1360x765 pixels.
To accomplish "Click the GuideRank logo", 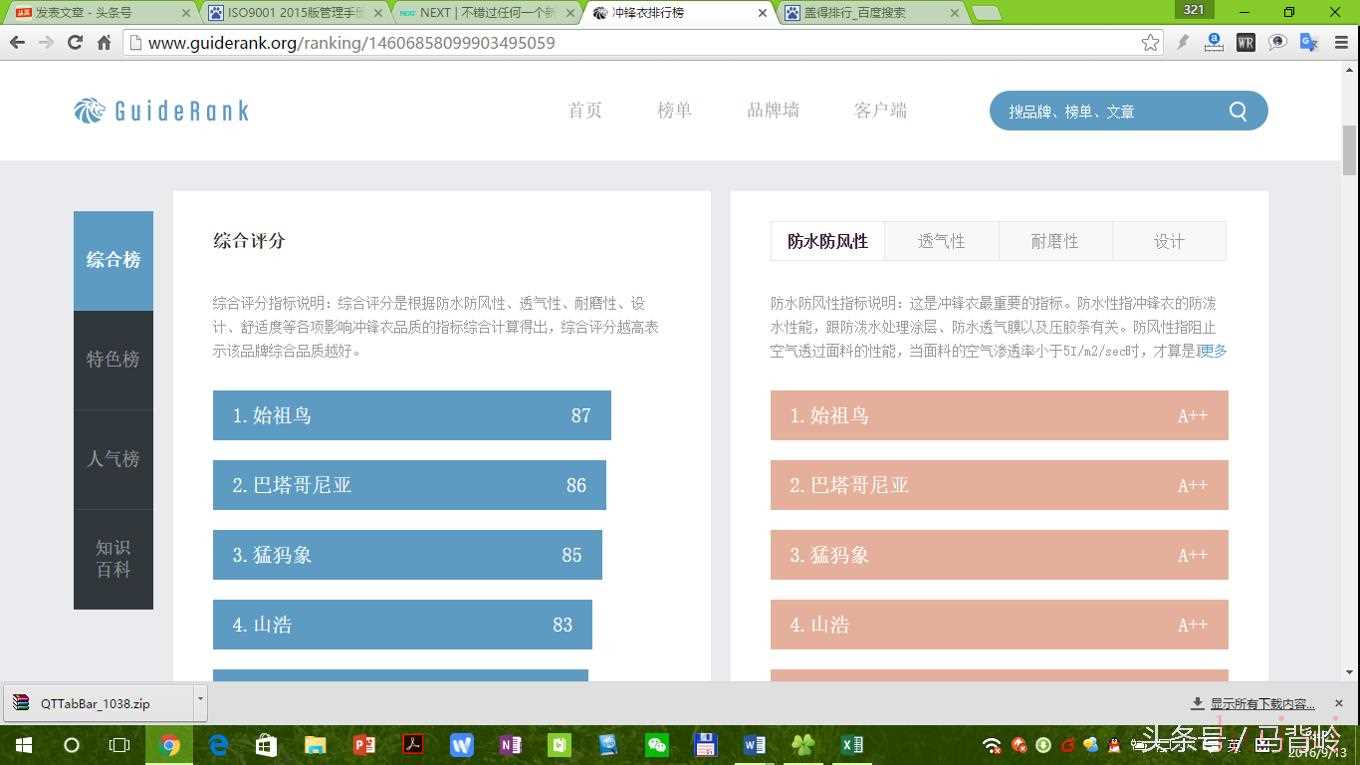I will point(161,111).
